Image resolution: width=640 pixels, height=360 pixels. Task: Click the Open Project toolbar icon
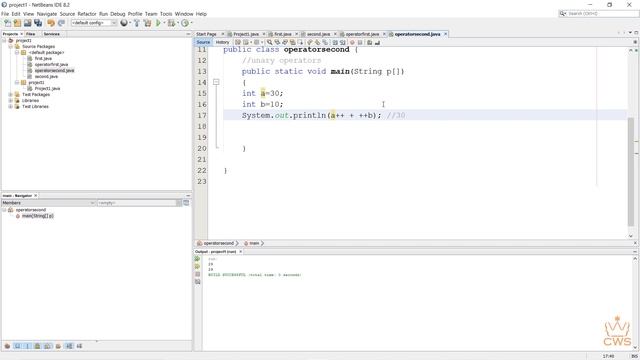tap(28, 23)
